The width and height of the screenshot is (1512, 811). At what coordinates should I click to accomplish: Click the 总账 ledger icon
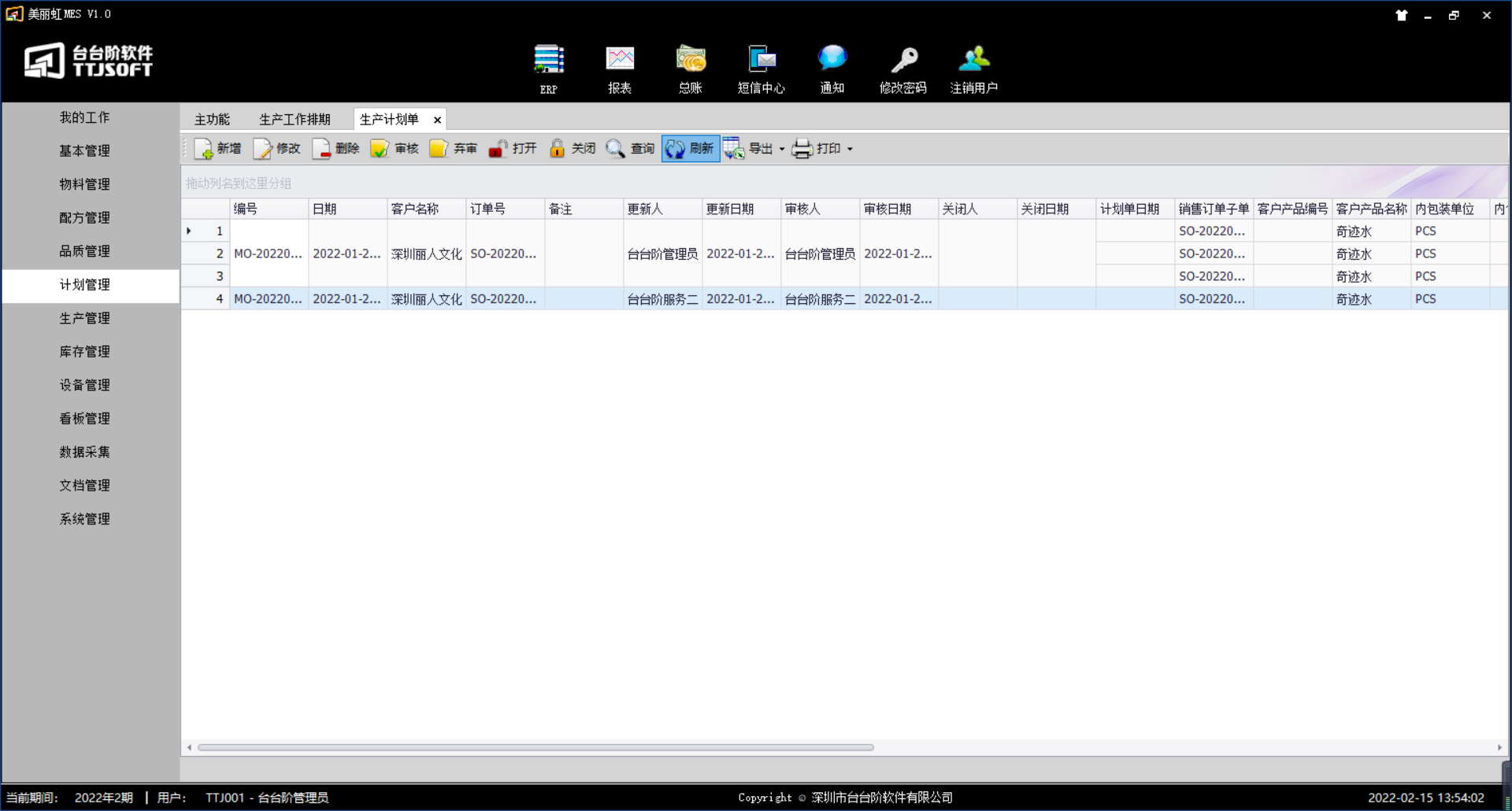pos(691,61)
